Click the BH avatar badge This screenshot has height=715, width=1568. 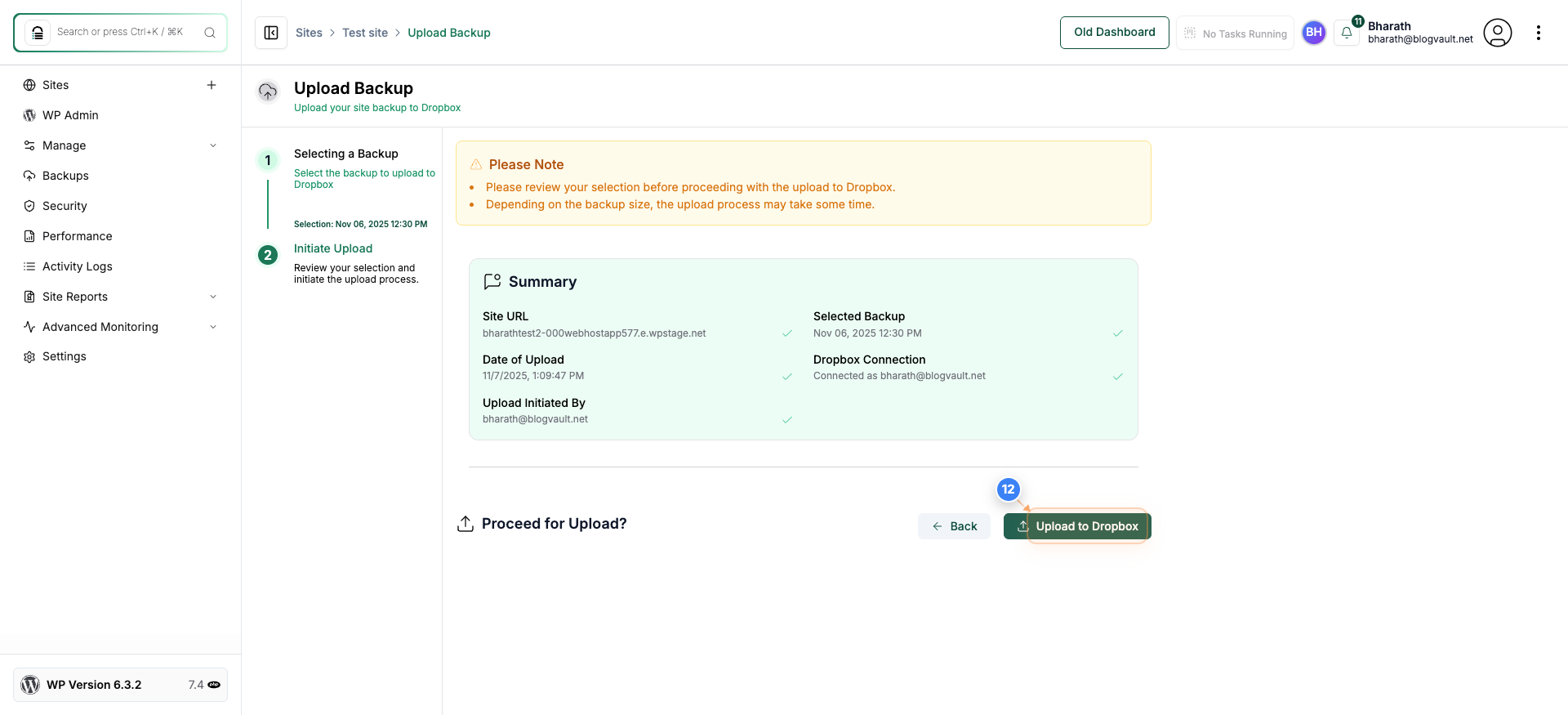(1314, 33)
